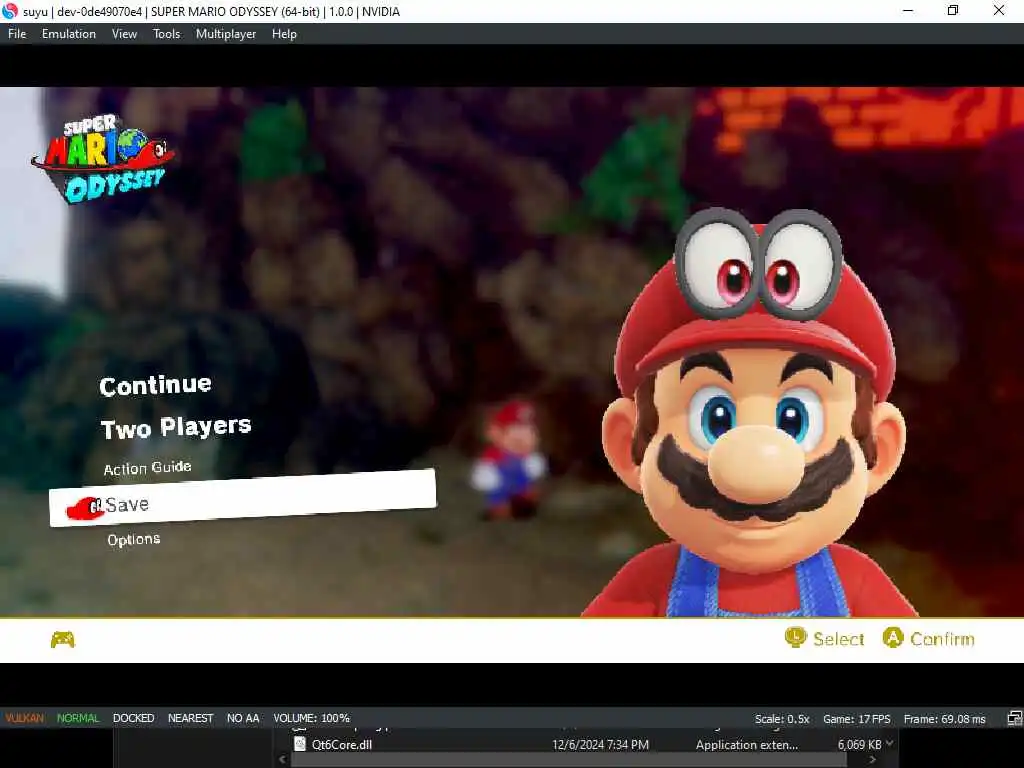Toggle the NO AA anti-aliasing button
Image resolution: width=1024 pixels, height=768 pixels.
tap(243, 718)
